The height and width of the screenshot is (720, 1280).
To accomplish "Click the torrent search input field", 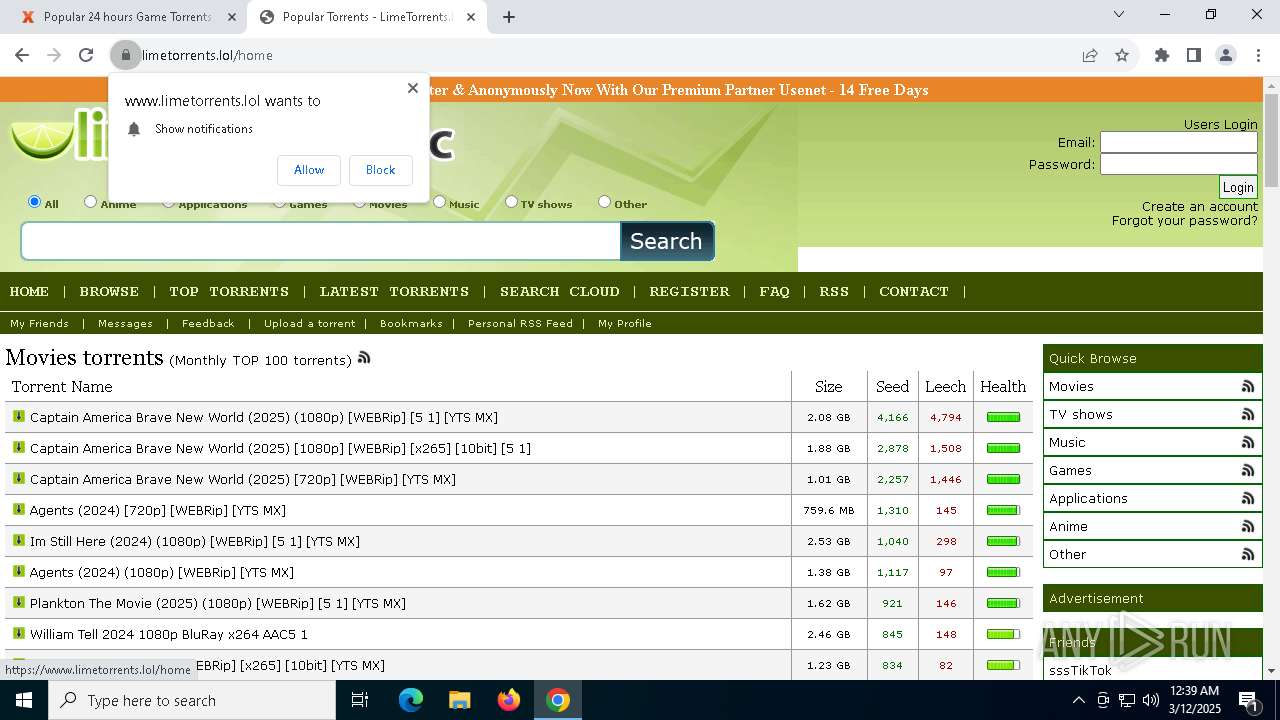I will [x=321, y=241].
